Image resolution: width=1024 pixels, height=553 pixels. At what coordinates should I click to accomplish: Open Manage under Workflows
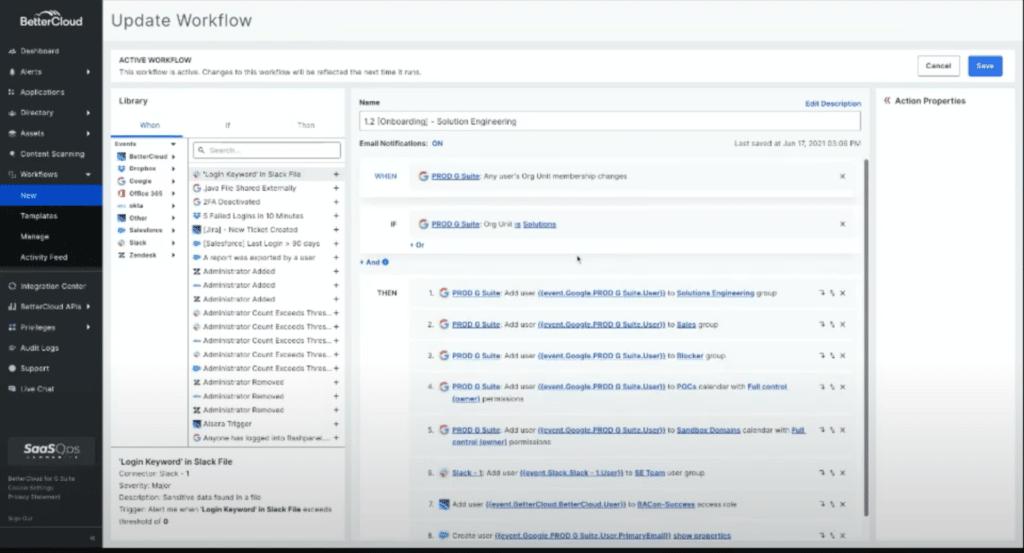pyautogui.click(x=35, y=236)
